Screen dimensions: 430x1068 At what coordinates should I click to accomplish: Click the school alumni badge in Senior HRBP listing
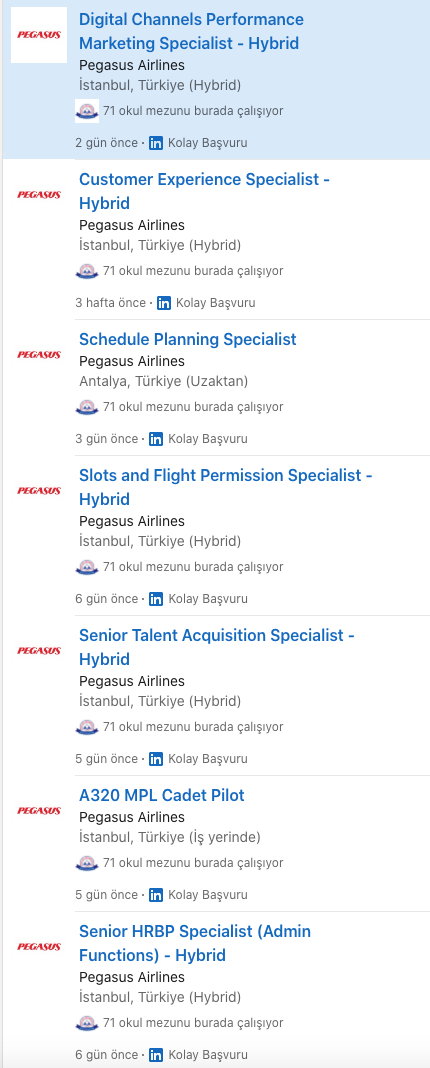click(87, 1023)
